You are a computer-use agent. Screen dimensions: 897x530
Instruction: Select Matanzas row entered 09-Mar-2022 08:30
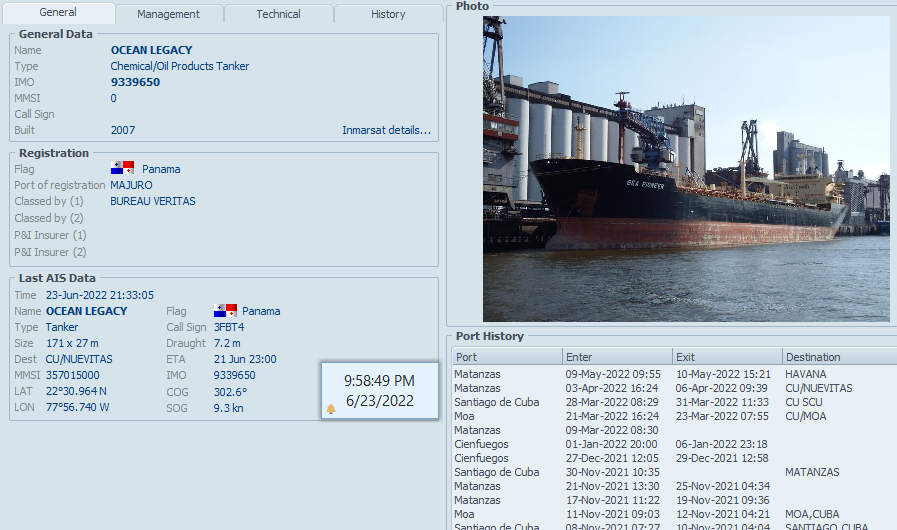[674, 430]
